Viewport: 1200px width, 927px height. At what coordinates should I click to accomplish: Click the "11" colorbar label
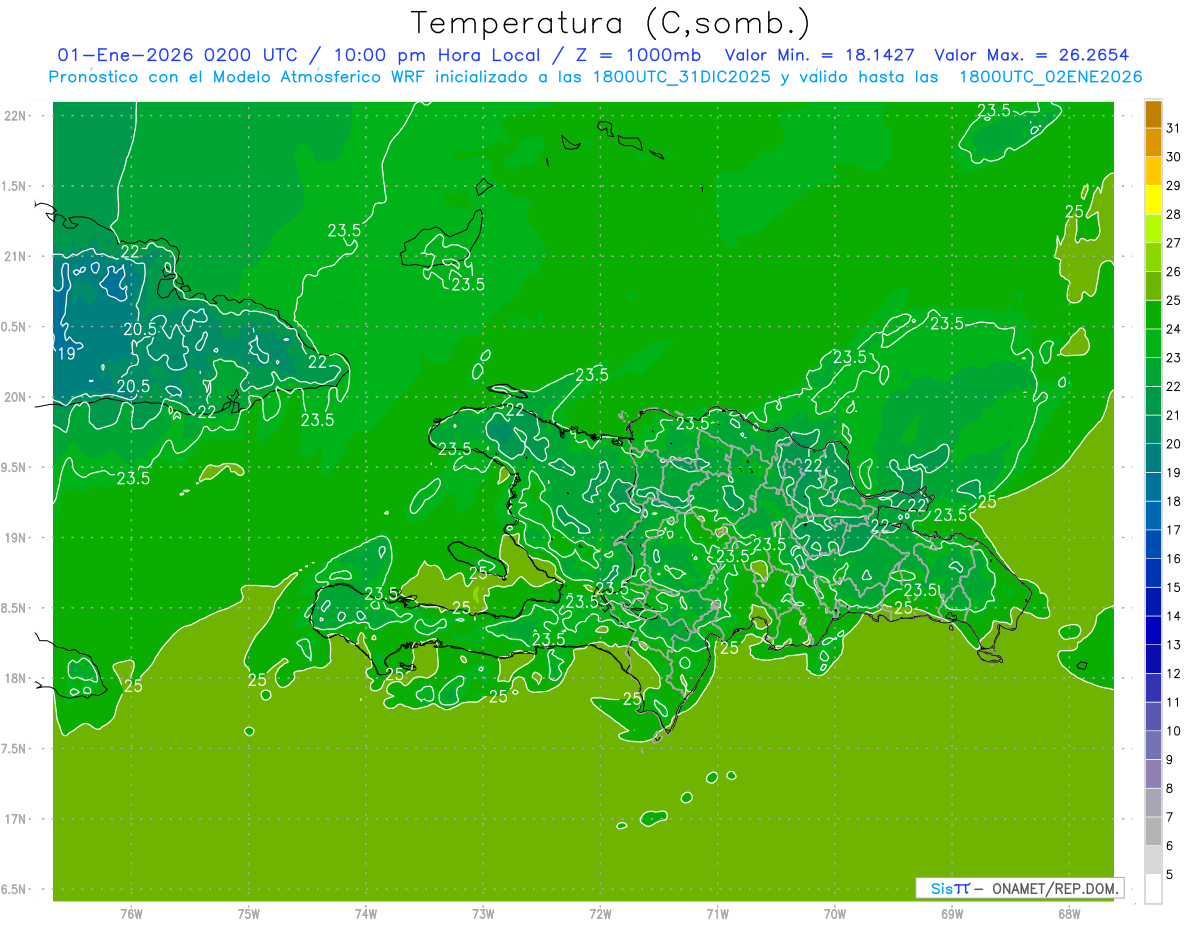click(1174, 702)
